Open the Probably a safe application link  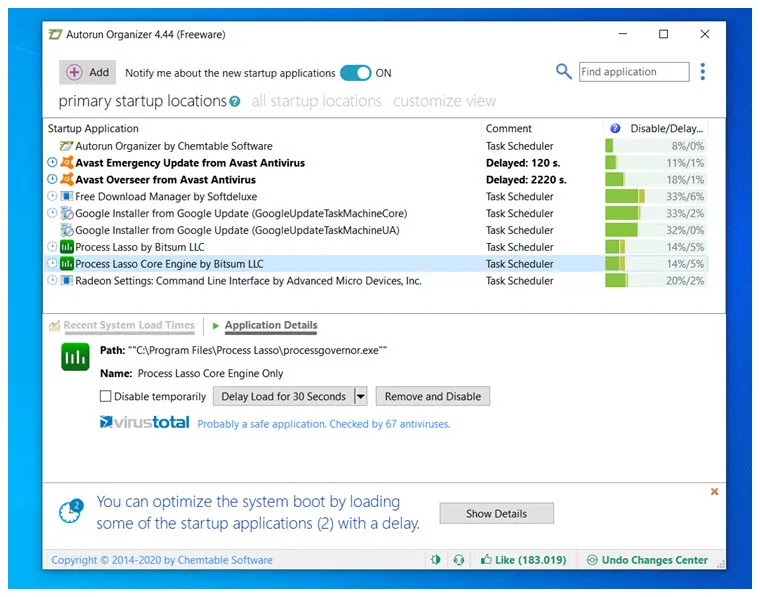[x=324, y=424]
